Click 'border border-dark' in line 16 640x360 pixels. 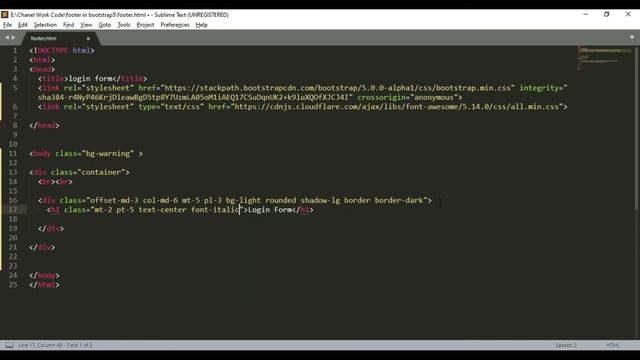point(383,200)
